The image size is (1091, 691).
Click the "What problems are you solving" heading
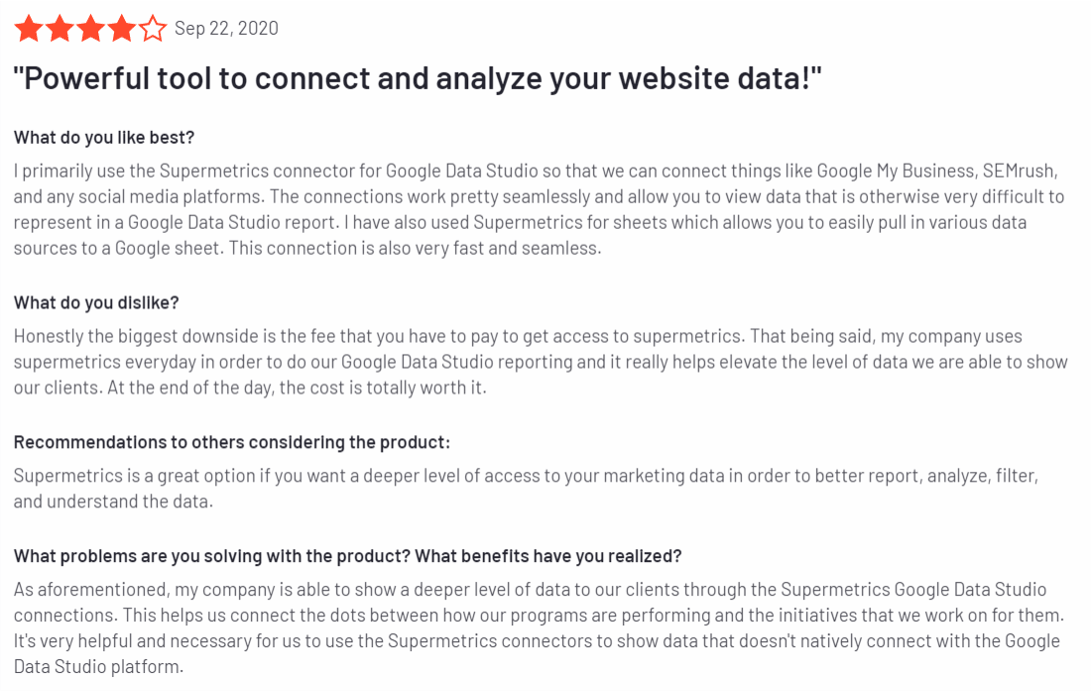(x=347, y=555)
